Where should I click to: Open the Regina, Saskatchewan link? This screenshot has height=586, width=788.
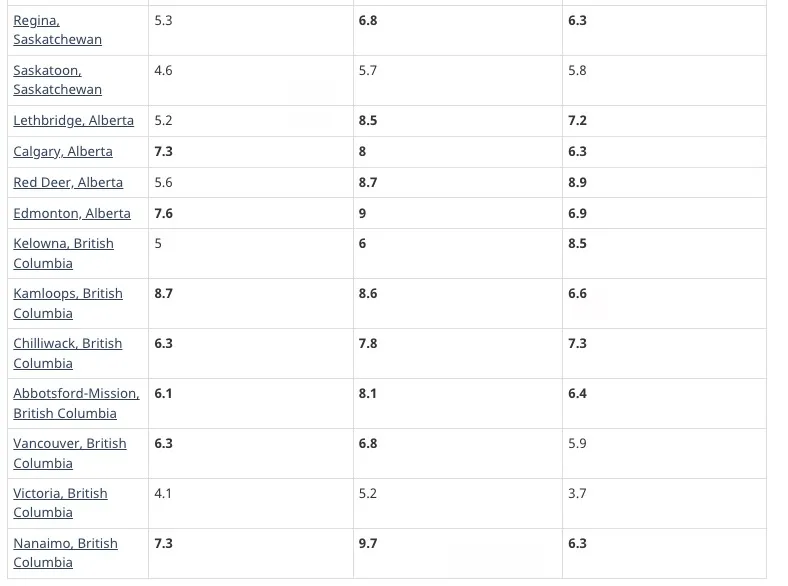pos(37,21)
